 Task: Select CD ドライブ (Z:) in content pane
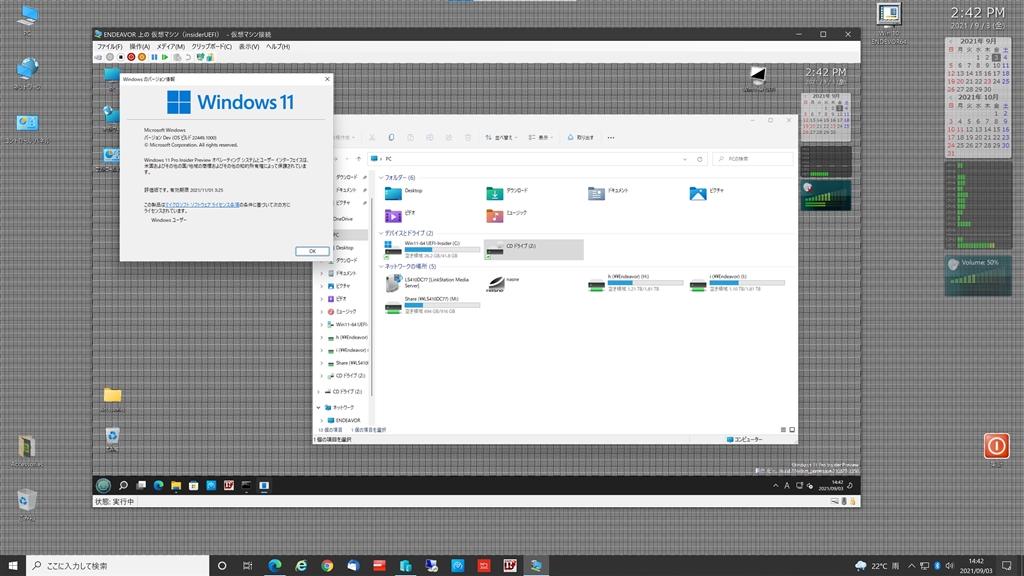pos(534,249)
